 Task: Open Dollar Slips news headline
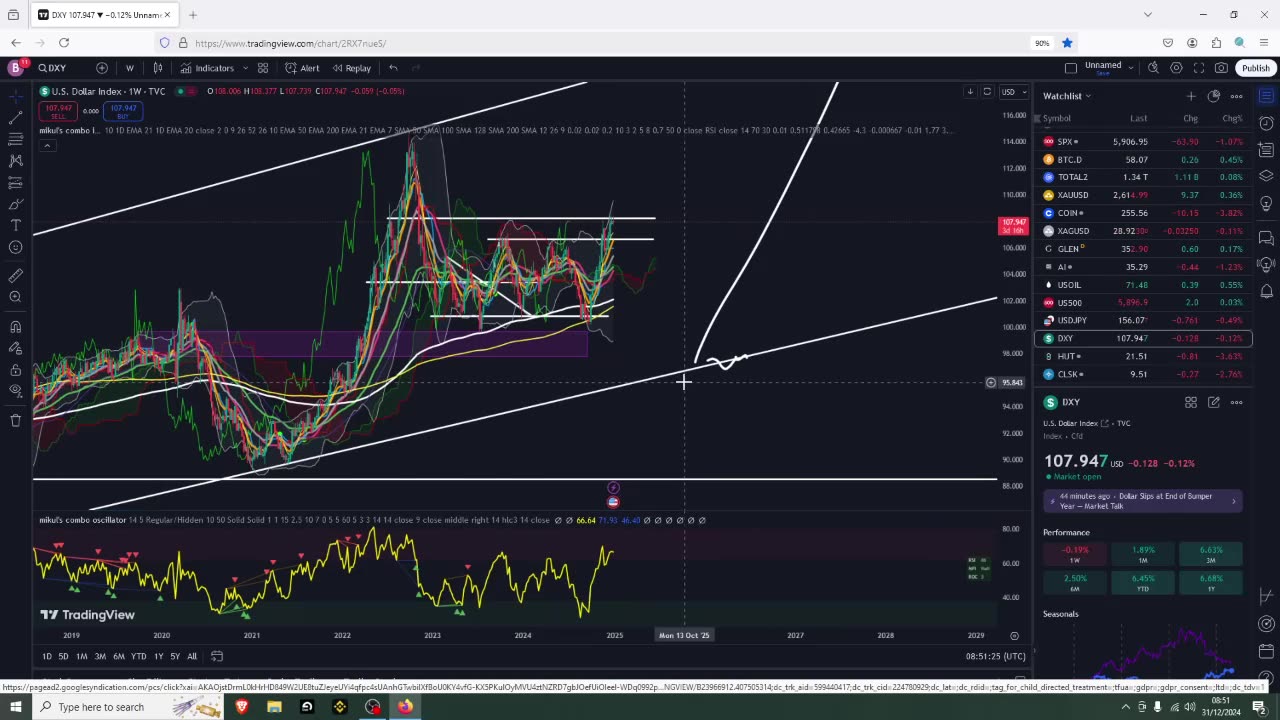[x=1142, y=501]
